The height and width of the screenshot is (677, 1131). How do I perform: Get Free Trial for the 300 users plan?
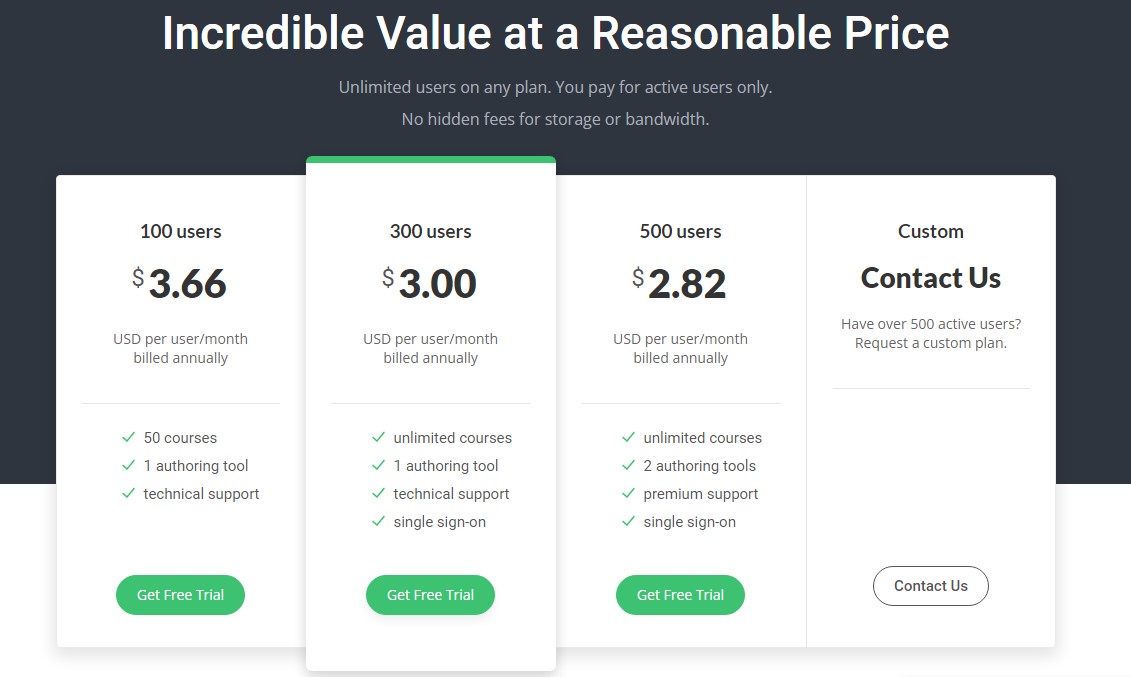click(431, 595)
